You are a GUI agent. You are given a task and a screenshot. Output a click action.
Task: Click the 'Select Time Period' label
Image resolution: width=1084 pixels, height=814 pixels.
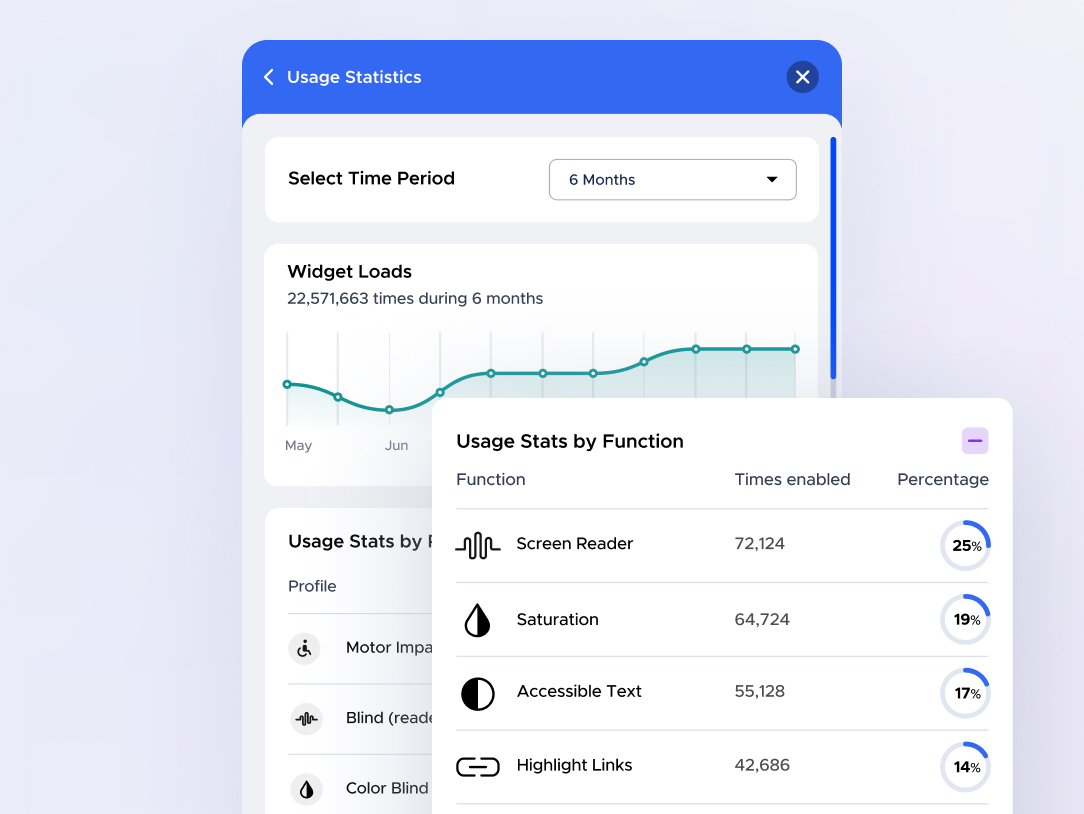pos(371,178)
